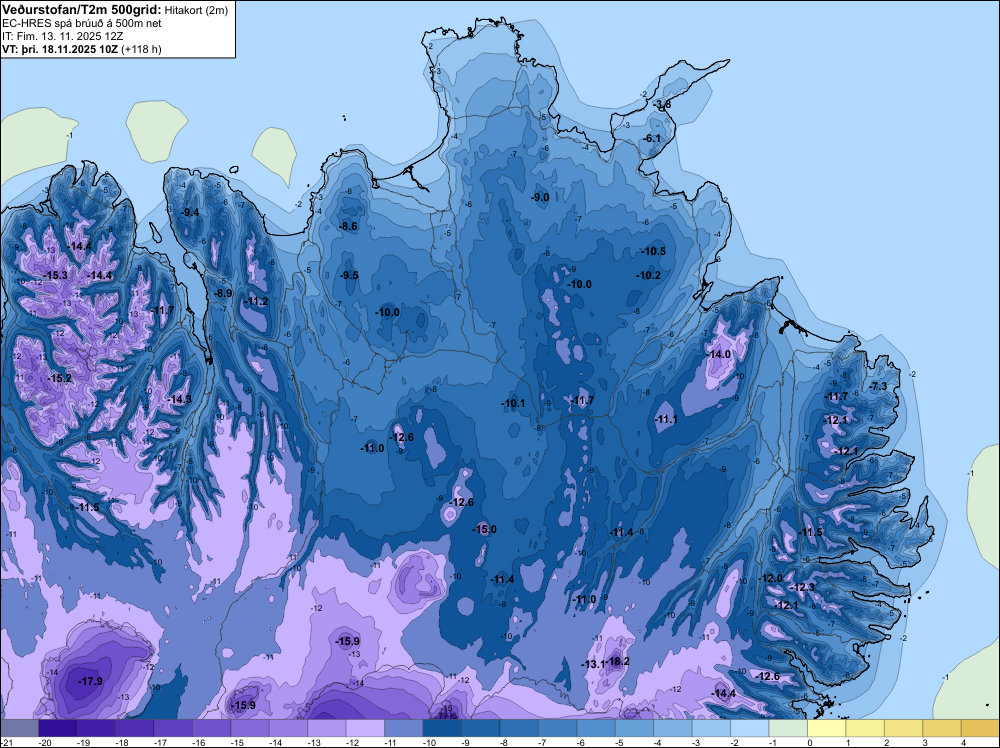Click the -15 label on the color scale
The image size is (1000, 748).
coord(237,742)
